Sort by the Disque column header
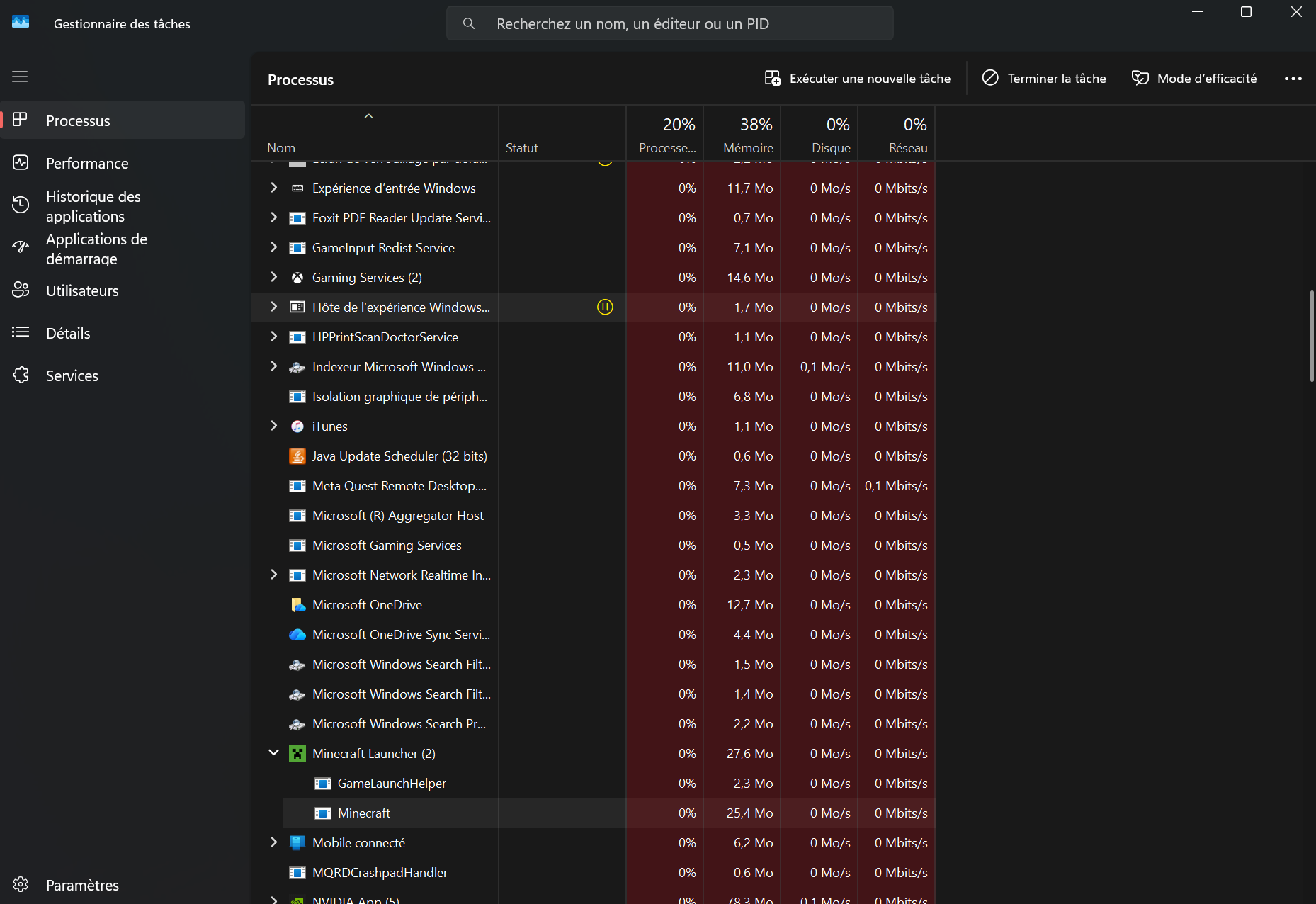Viewport: 1316px width, 904px height. tap(819, 133)
